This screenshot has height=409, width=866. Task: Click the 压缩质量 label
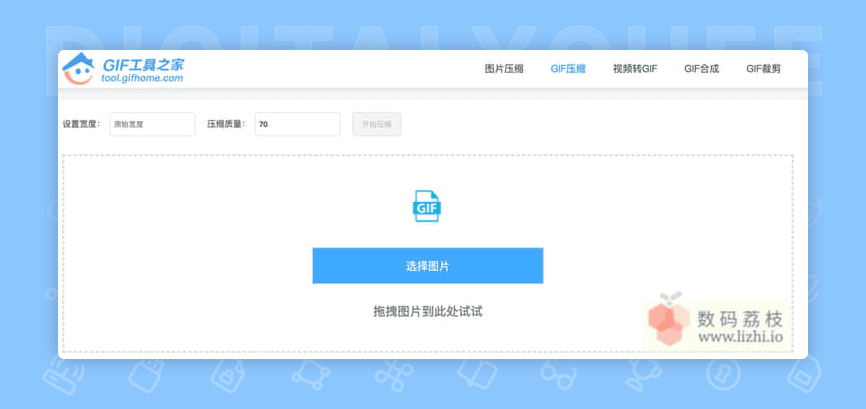[x=226, y=124]
